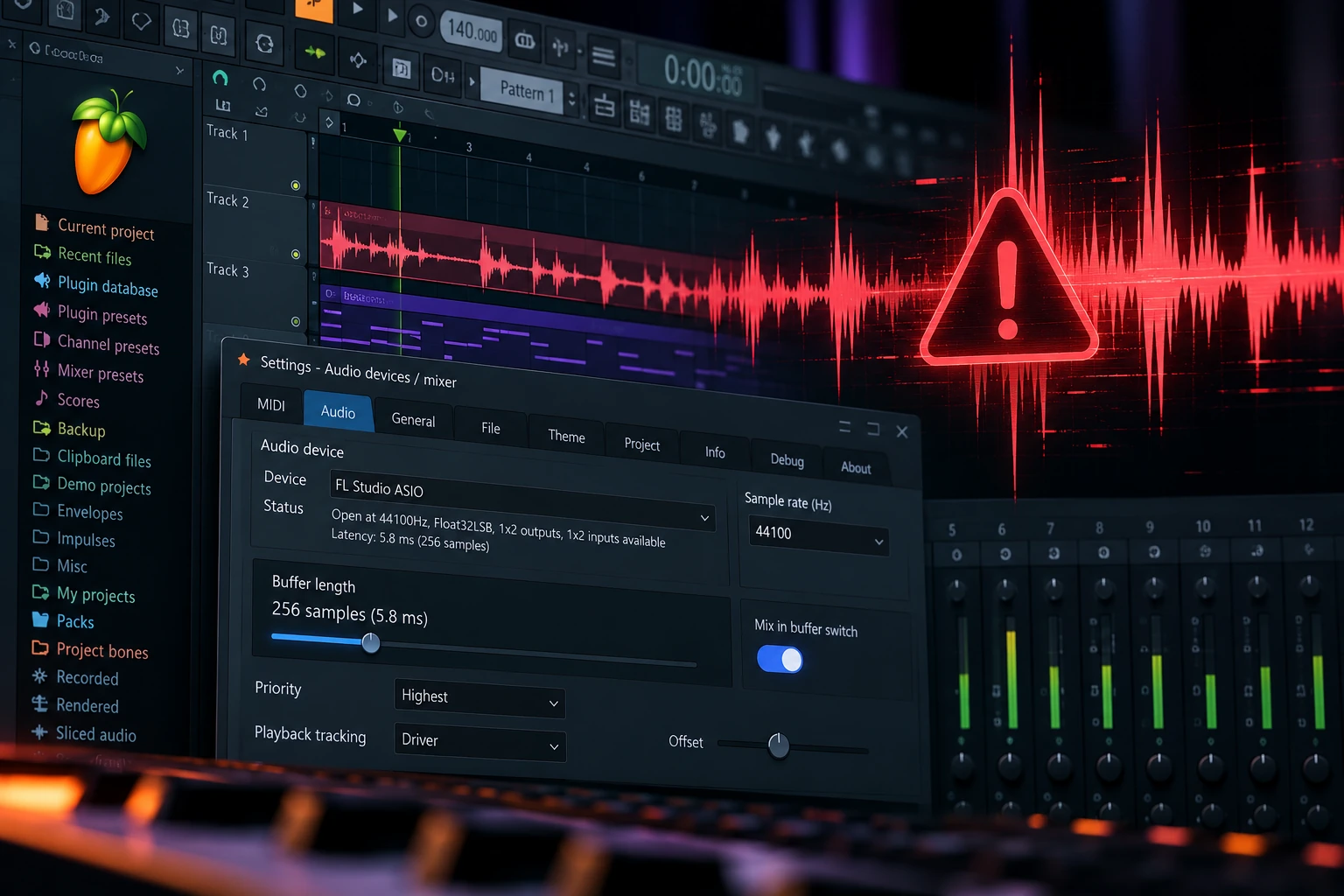Toggle Track 1 mute indicator
The image size is (1344, 896).
click(x=296, y=185)
